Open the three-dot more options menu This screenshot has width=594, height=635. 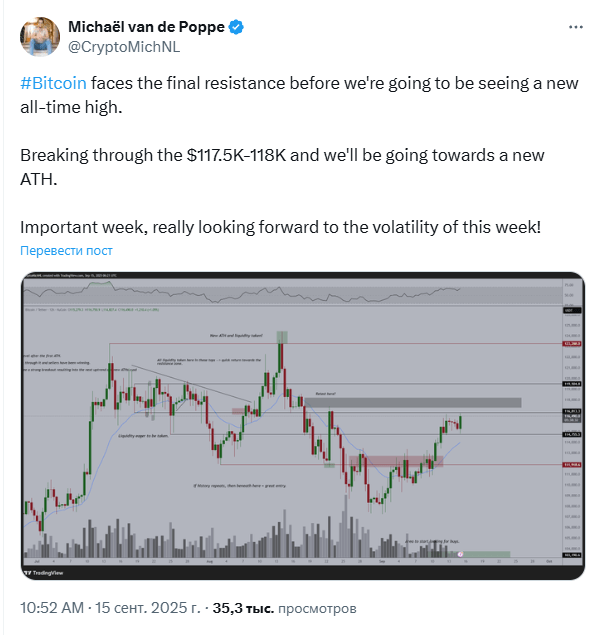[x=575, y=27]
